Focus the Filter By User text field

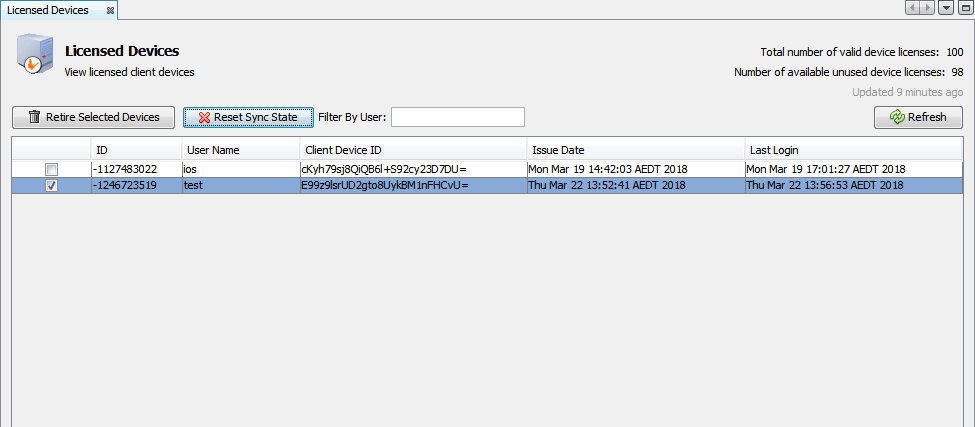click(x=457, y=117)
